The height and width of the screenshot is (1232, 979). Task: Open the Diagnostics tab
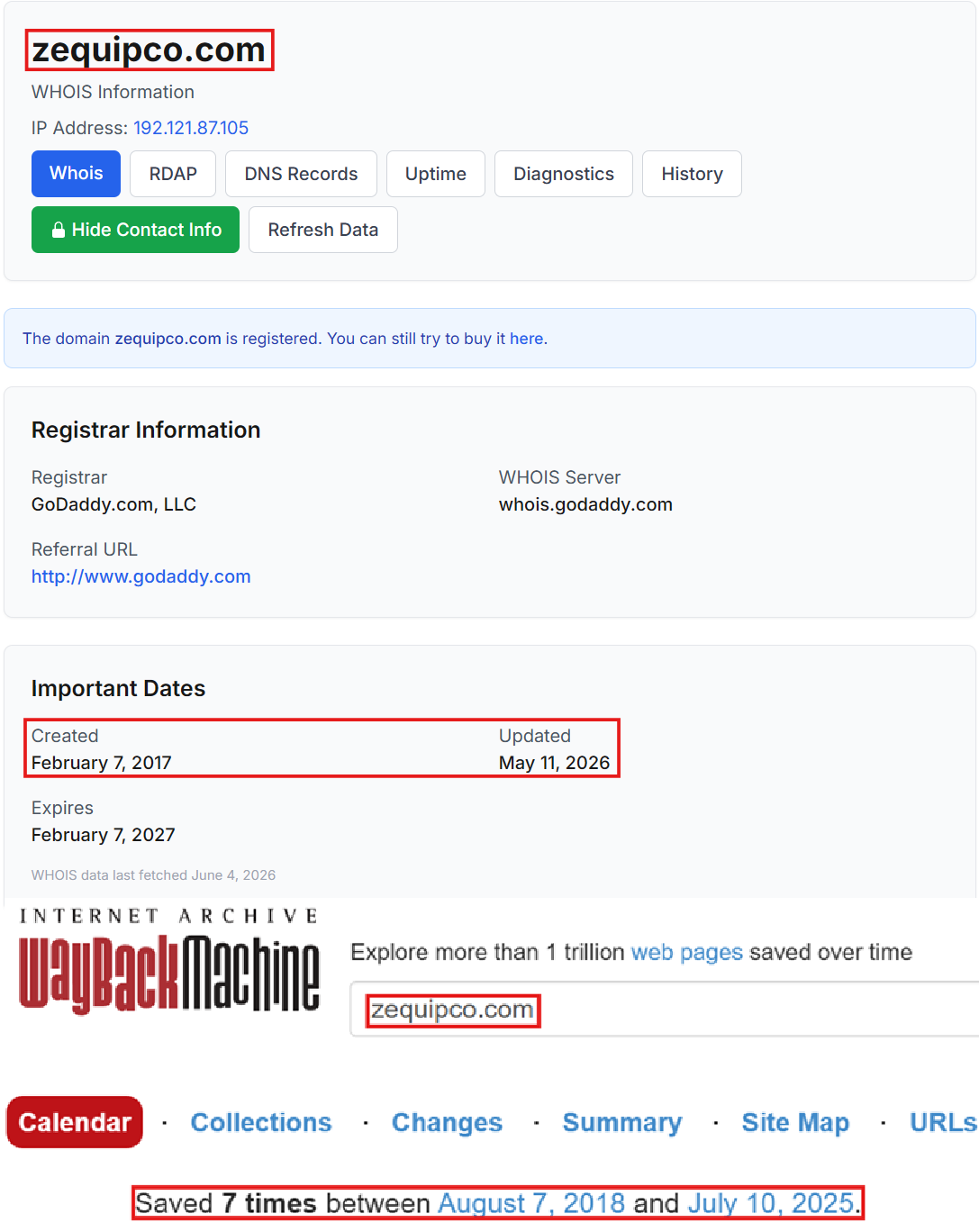(x=564, y=174)
